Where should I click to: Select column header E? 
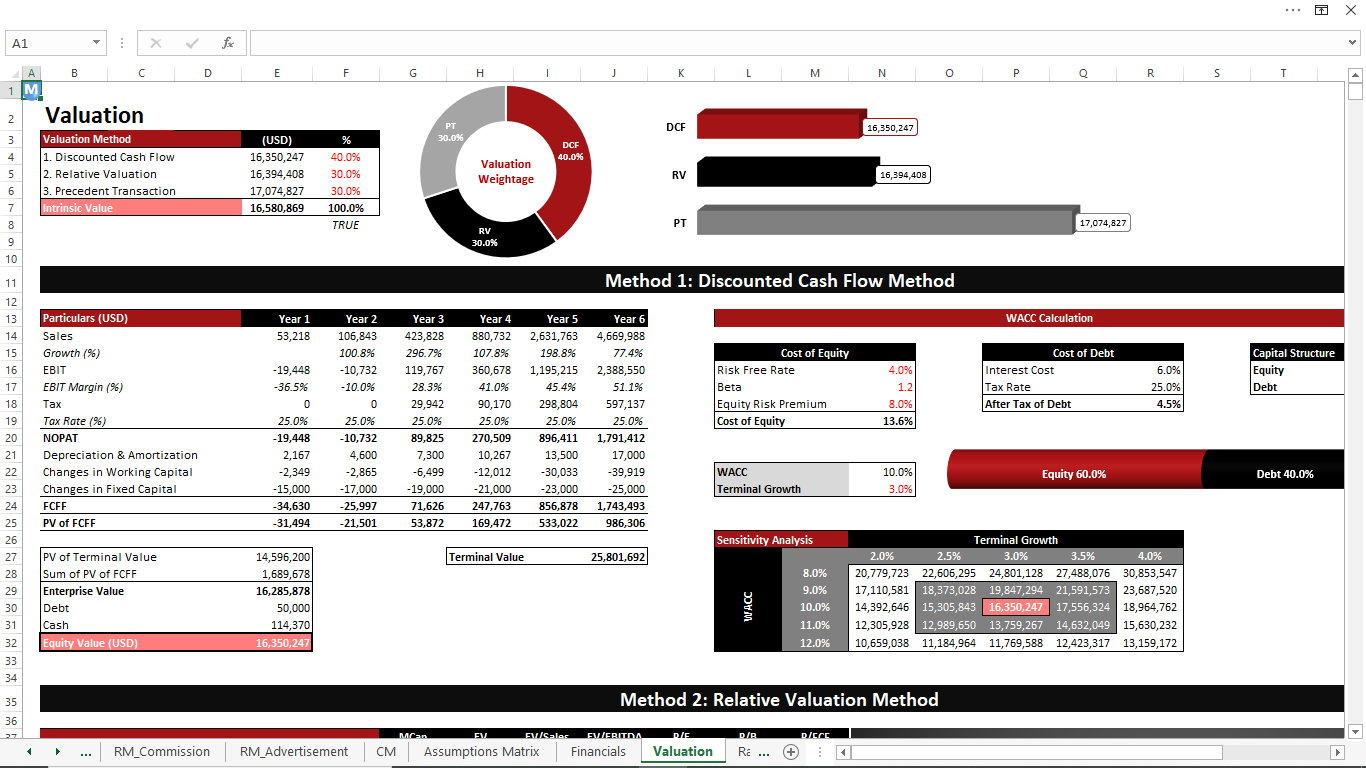277,73
